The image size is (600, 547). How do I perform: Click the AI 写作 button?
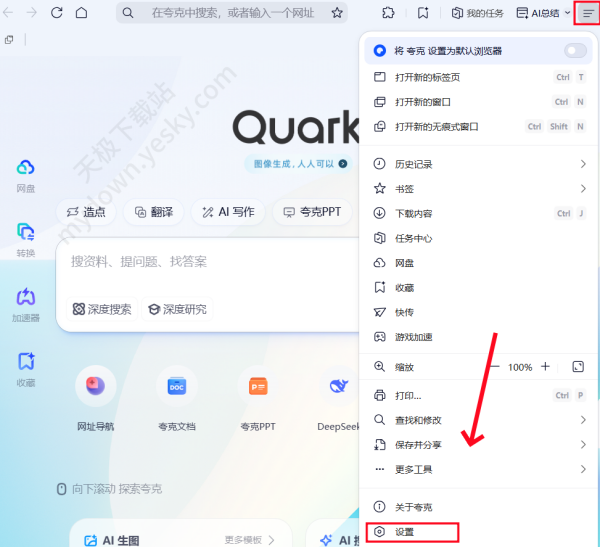[228, 212]
